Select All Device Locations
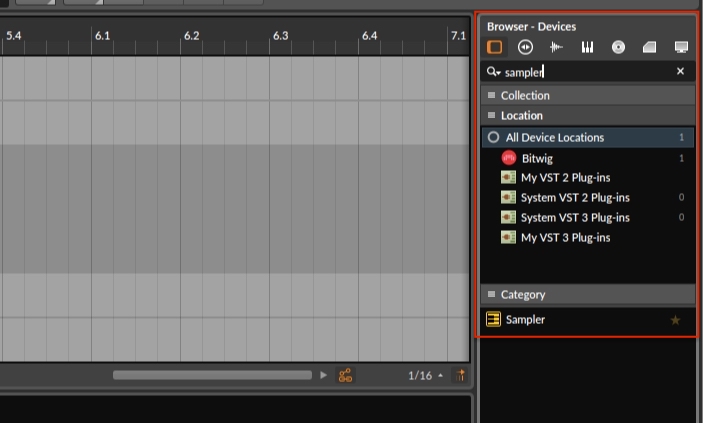Viewport: 703px width, 423px height. [x=588, y=137]
